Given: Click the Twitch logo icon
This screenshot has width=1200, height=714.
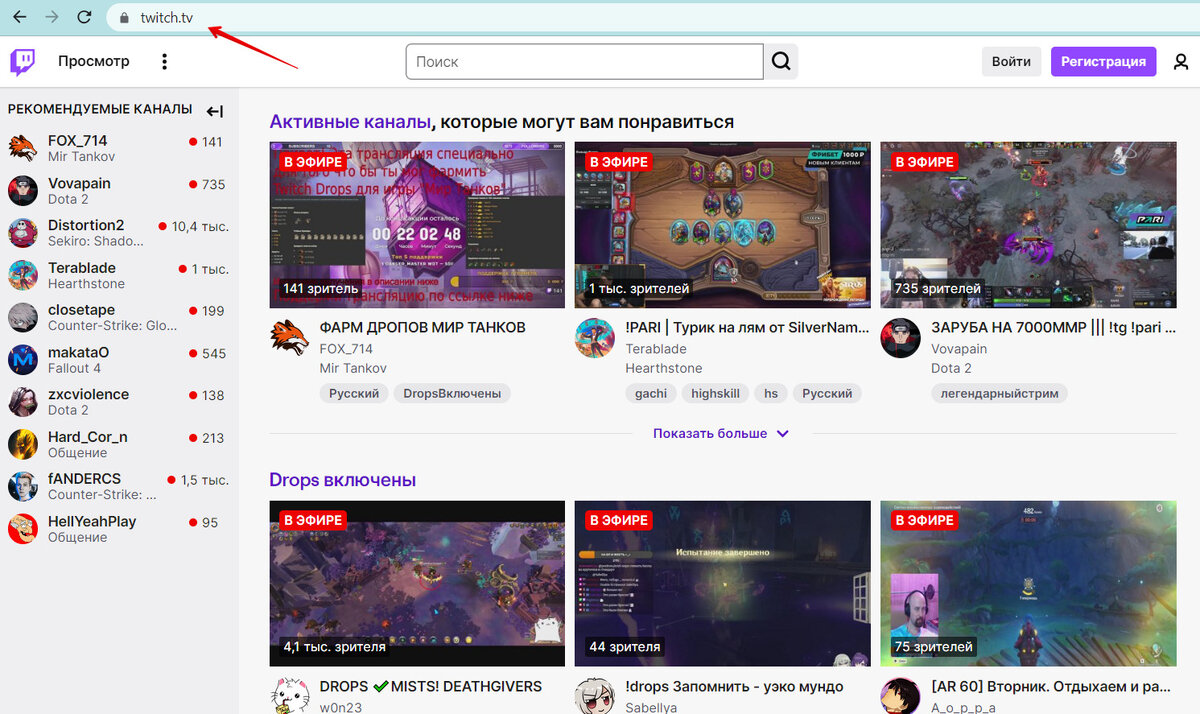Looking at the screenshot, I should [22, 62].
